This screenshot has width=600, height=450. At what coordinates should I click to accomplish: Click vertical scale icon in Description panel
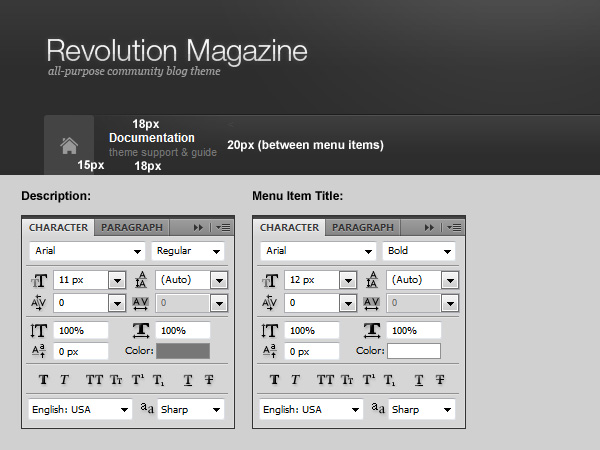click(39, 330)
